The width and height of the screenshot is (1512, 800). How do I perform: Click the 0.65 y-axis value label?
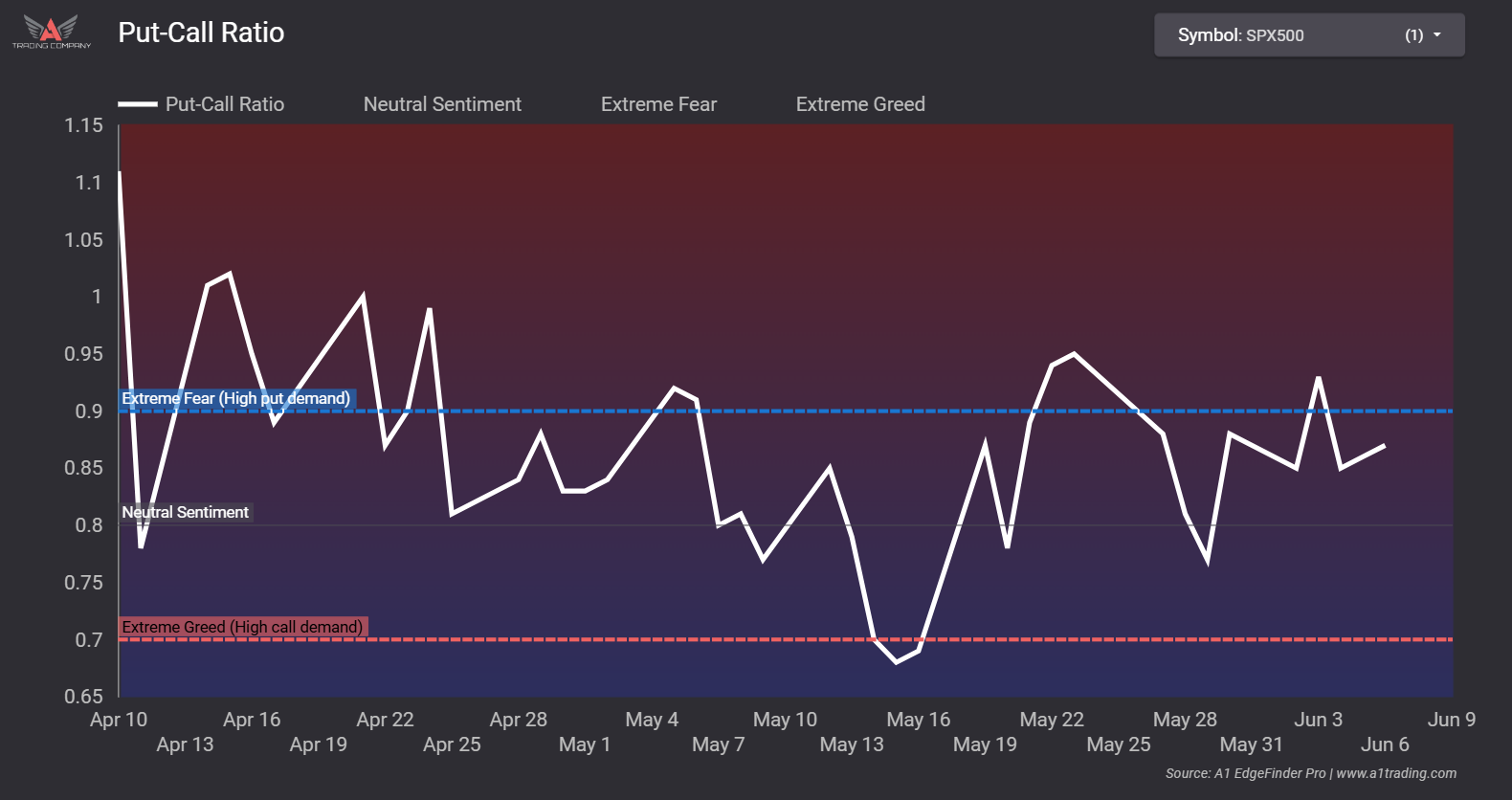(x=83, y=697)
